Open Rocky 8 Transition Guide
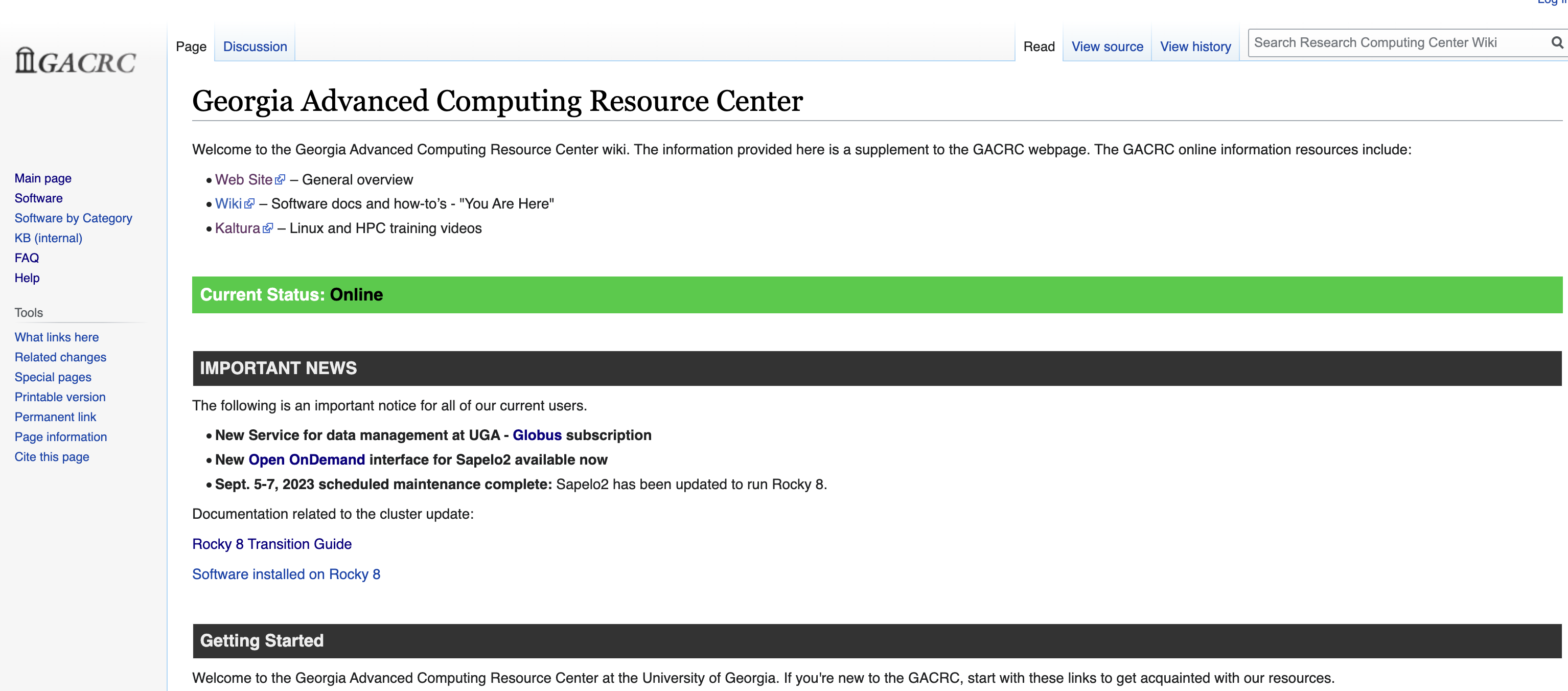This screenshot has height=691, width=1568. 272,544
